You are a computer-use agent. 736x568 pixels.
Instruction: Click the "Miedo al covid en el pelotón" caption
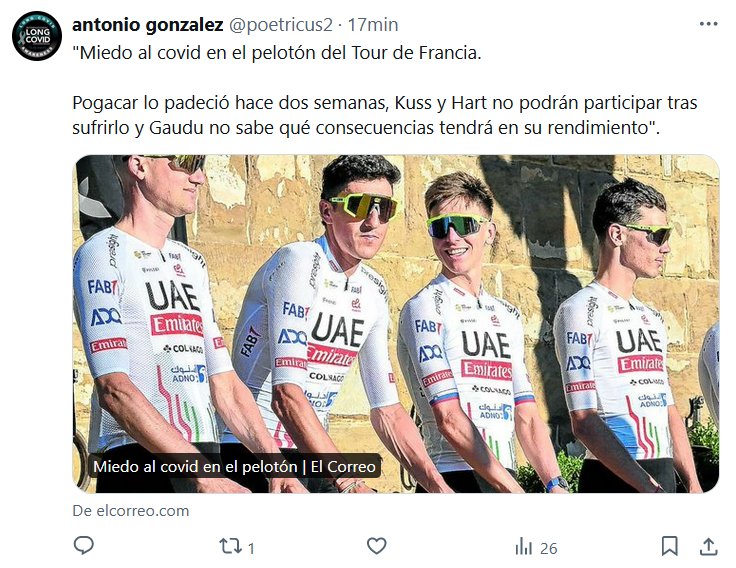[234, 466]
